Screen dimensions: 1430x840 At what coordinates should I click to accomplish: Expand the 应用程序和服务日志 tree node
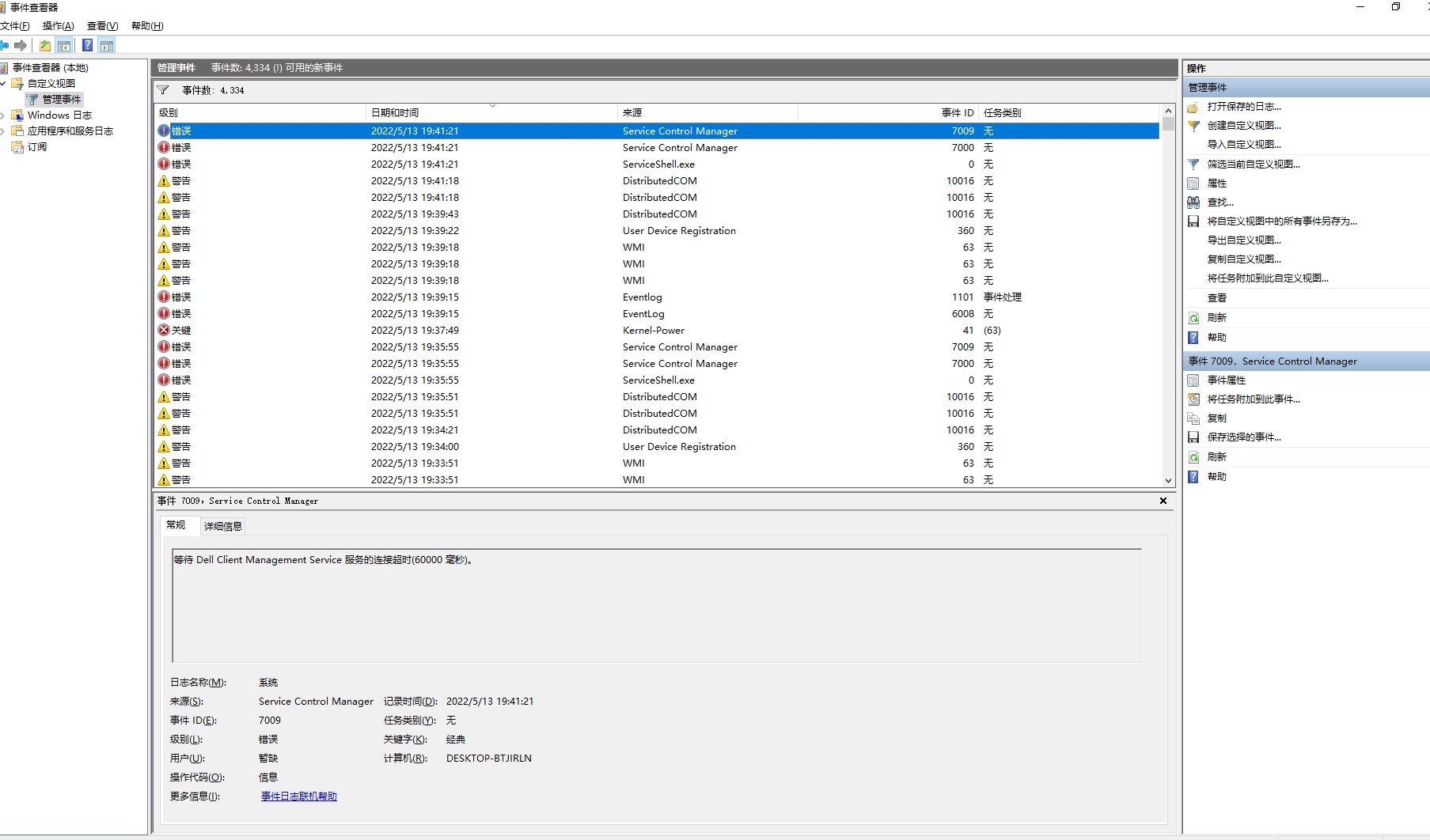pos(3,131)
